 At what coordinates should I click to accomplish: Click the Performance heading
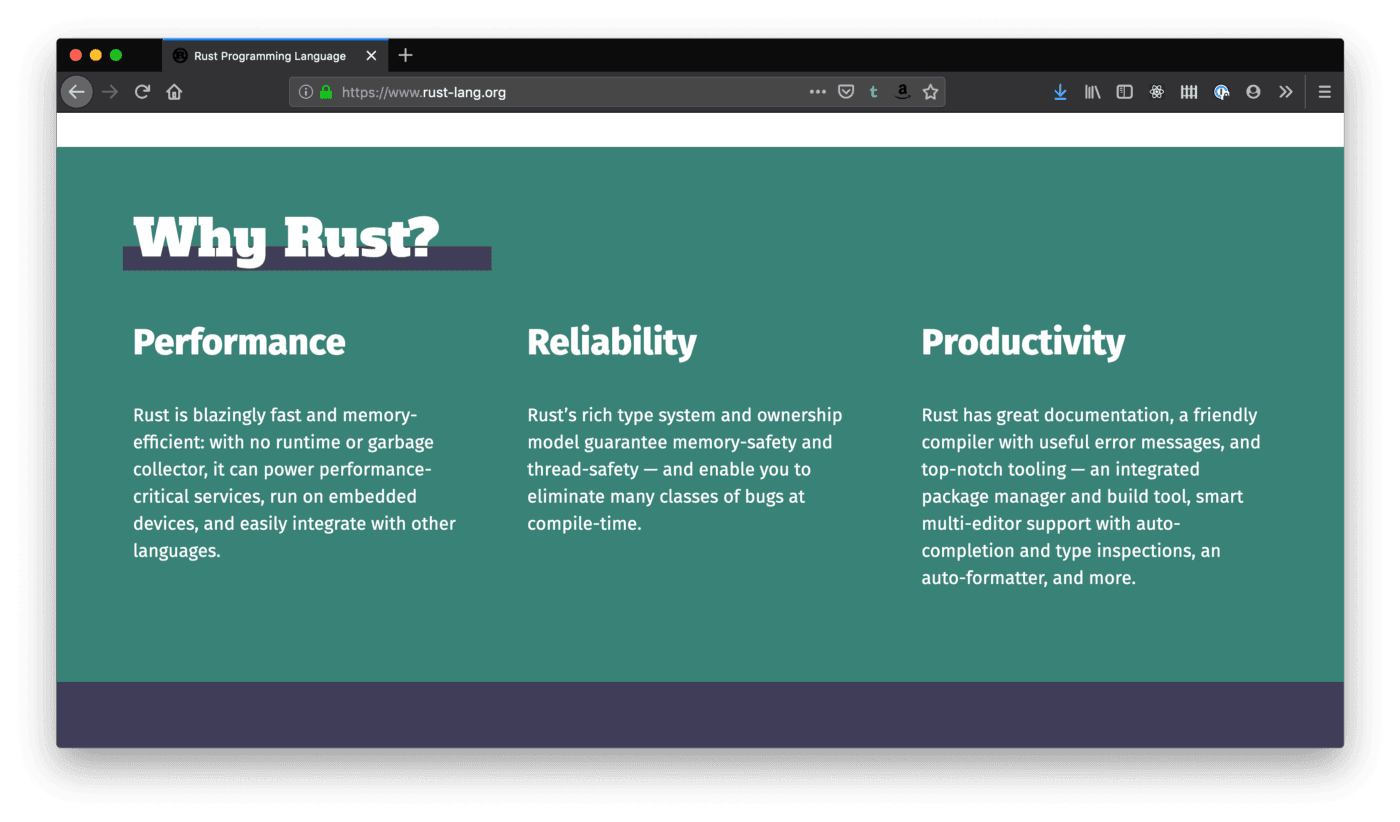(x=239, y=342)
